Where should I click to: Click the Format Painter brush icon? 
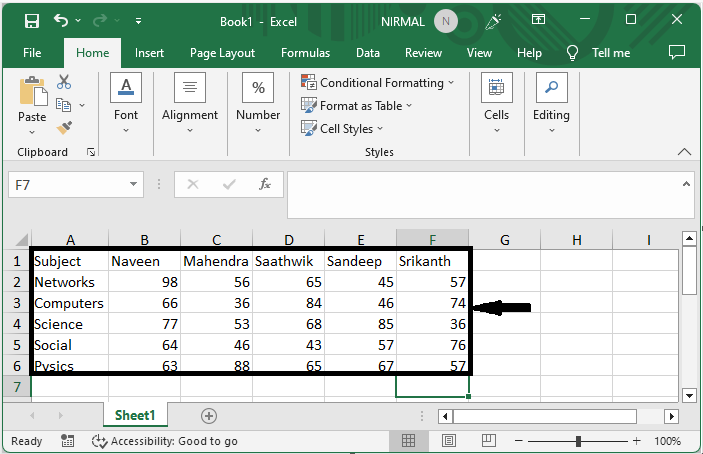(x=65, y=128)
